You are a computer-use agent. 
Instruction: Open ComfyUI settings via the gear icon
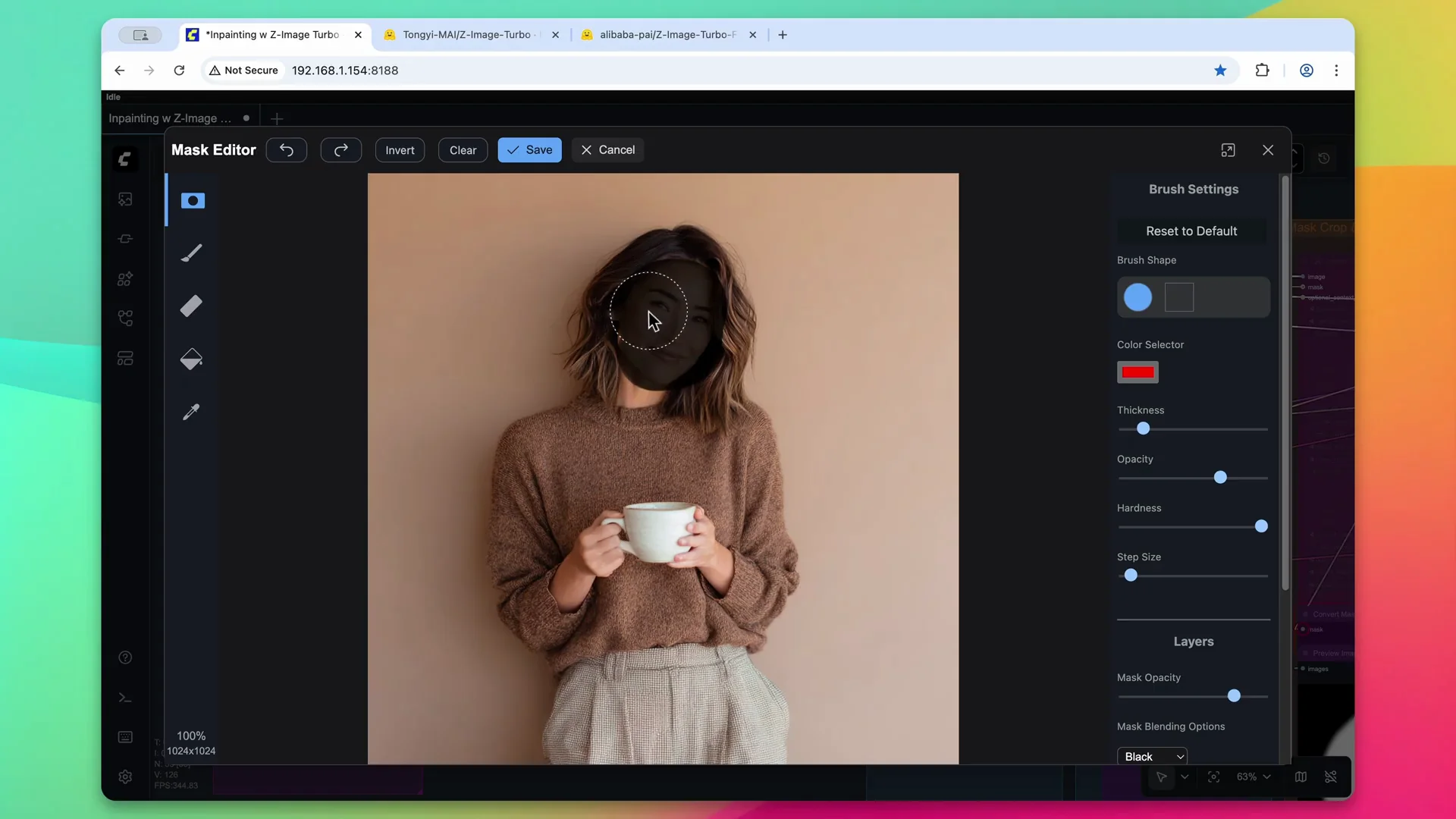pos(125,777)
